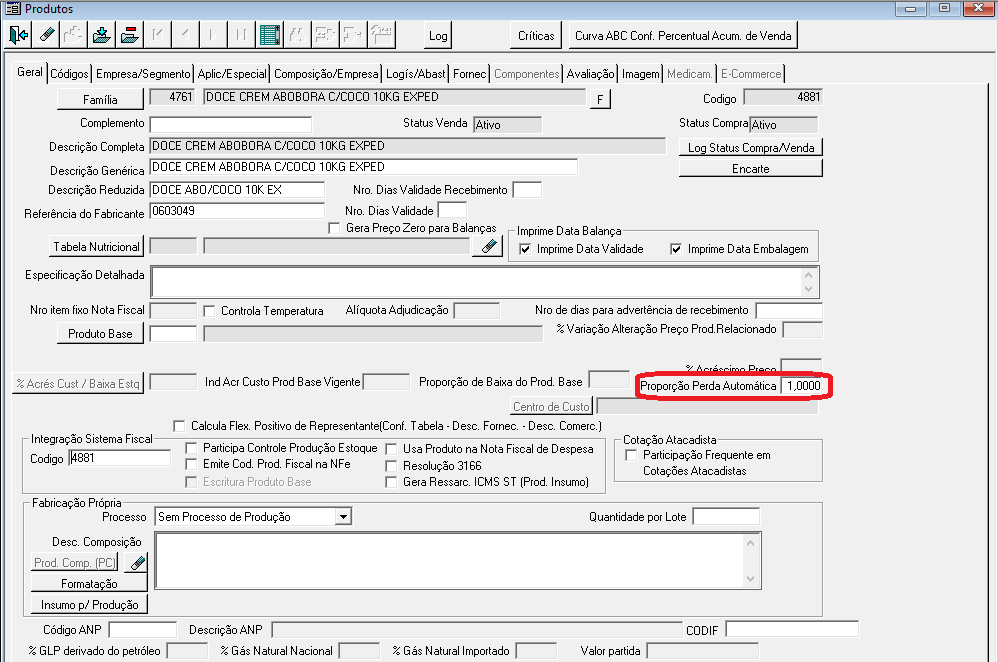Click the Descrição Reduzida field
Viewport: 998px width, 662px height.
pyautogui.click(x=237, y=190)
